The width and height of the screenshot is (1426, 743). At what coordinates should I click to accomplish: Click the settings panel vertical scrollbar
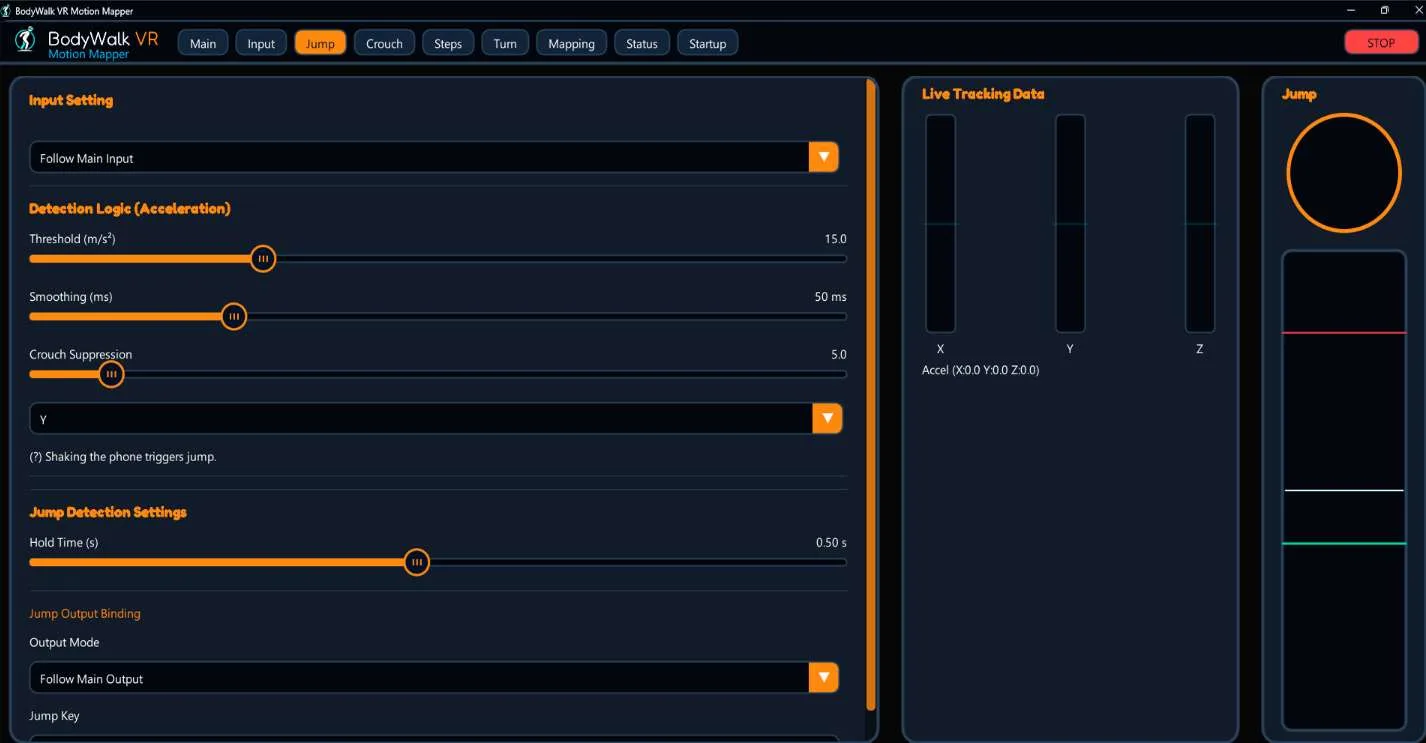point(871,395)
